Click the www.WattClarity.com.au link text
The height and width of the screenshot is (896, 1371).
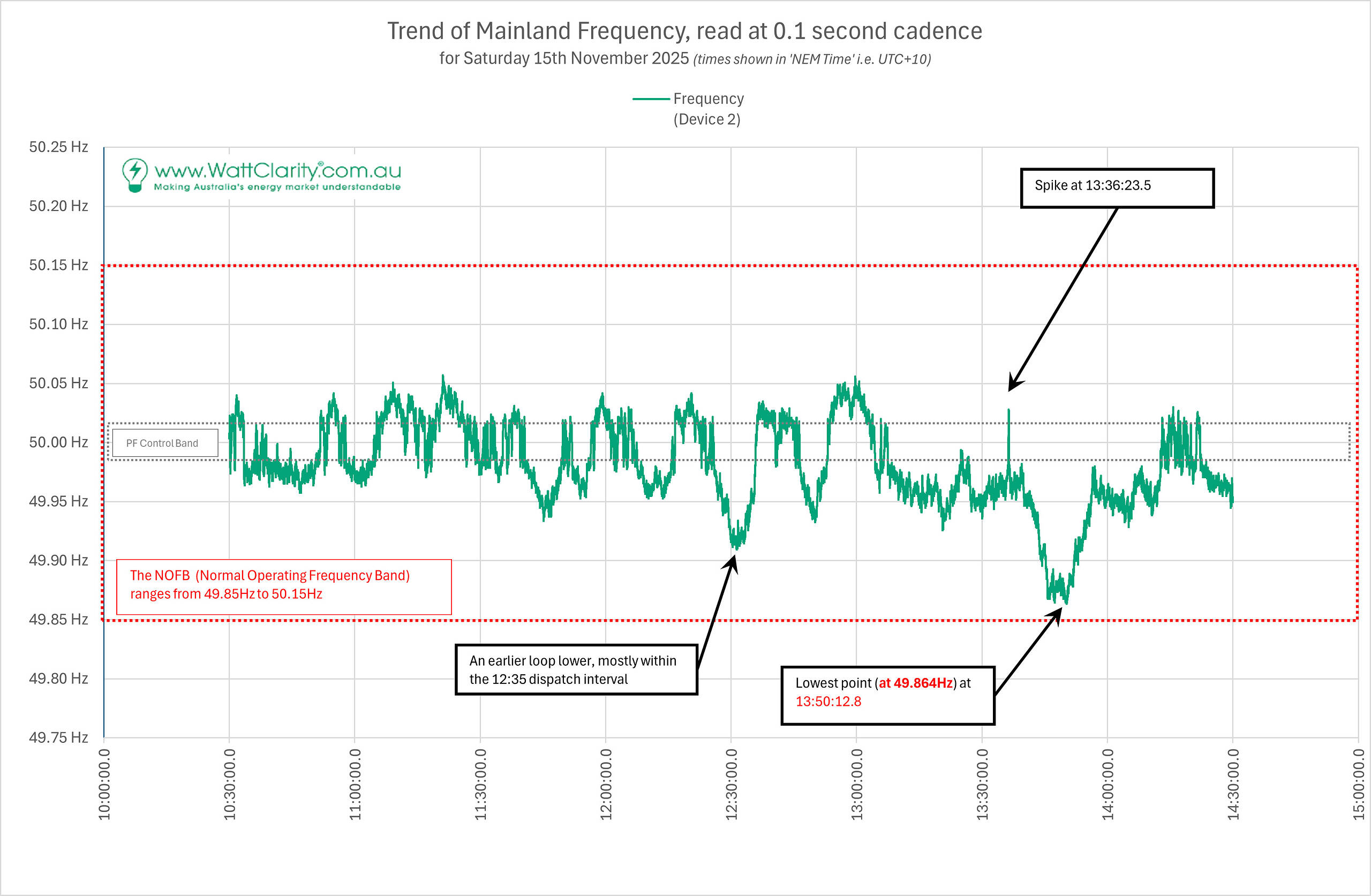pos(277,170)
